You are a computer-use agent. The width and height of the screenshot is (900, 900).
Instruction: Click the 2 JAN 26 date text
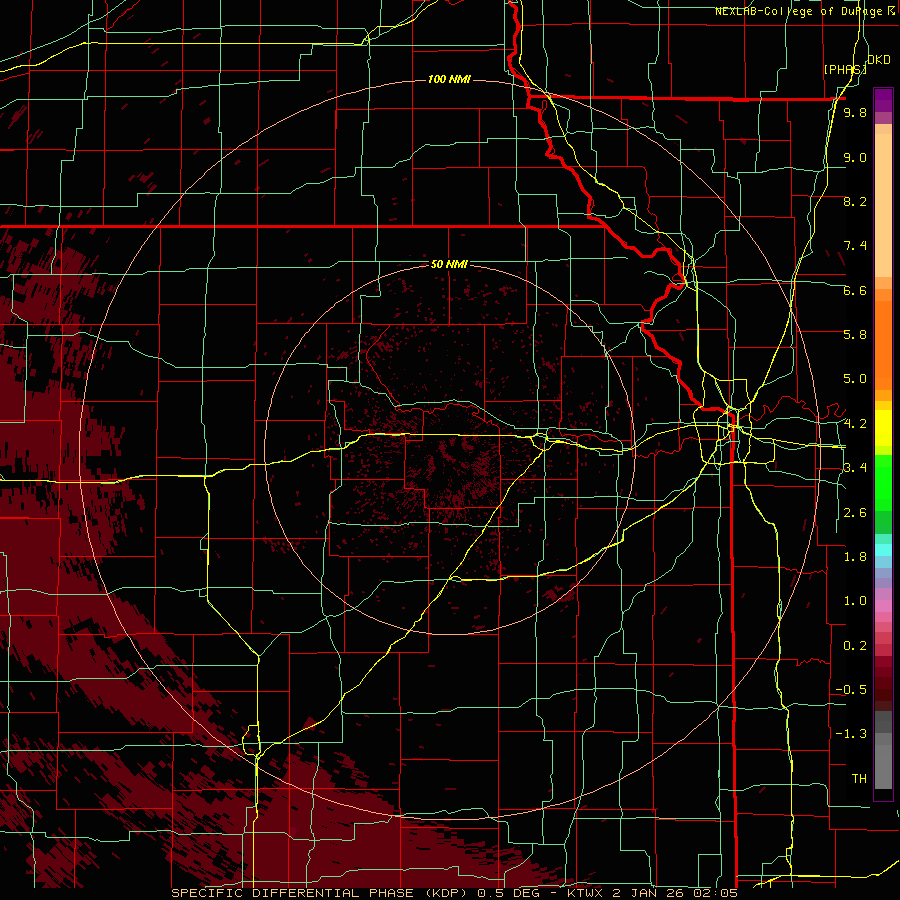[x=649, y=893]
